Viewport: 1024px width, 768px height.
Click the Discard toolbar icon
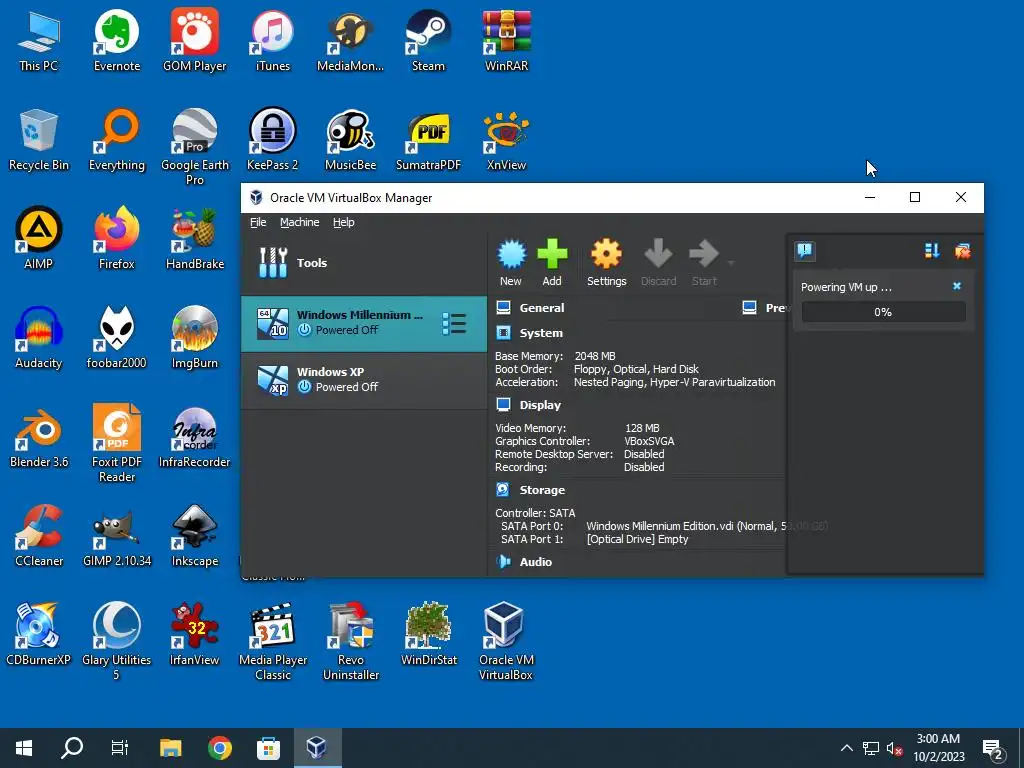(x=658, y=254)
